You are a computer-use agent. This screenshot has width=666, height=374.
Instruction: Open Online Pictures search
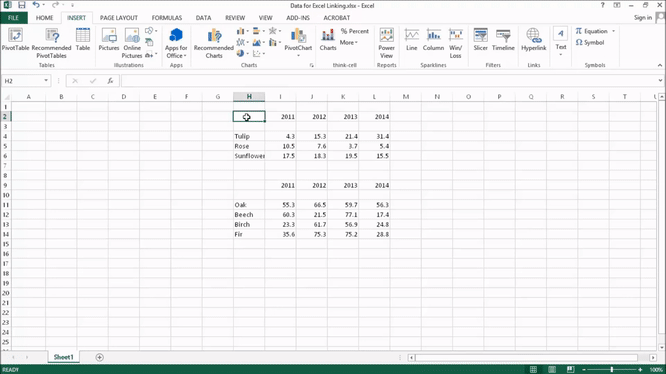click(x=132, y=43)
